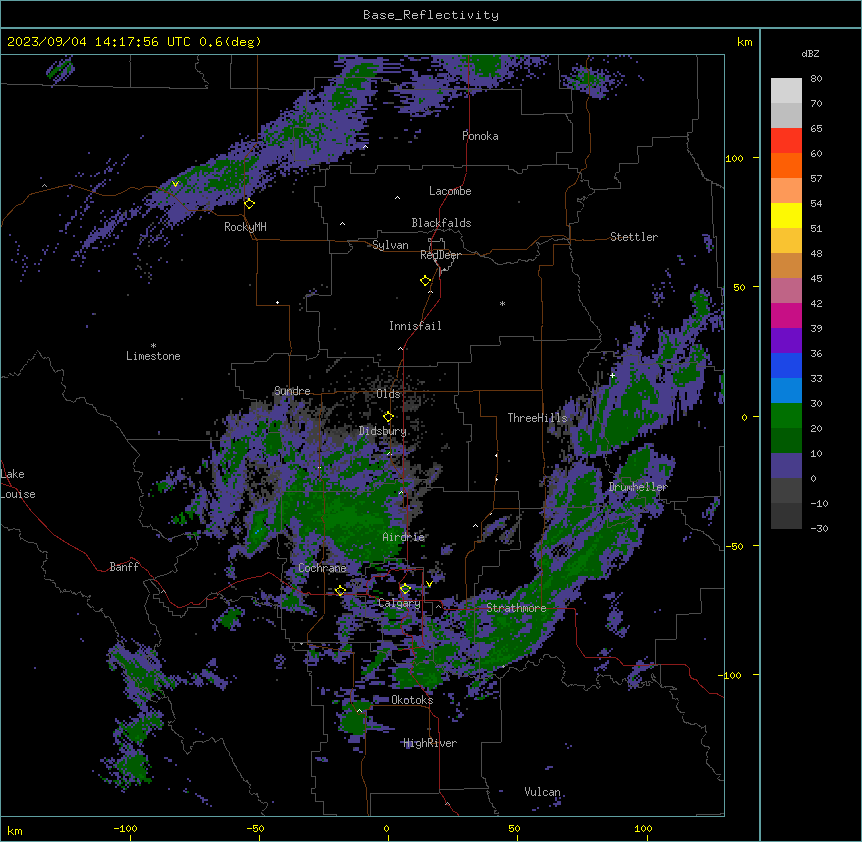Click the ThreeHills town label
The image size is (862, 842).
point(537,418)
